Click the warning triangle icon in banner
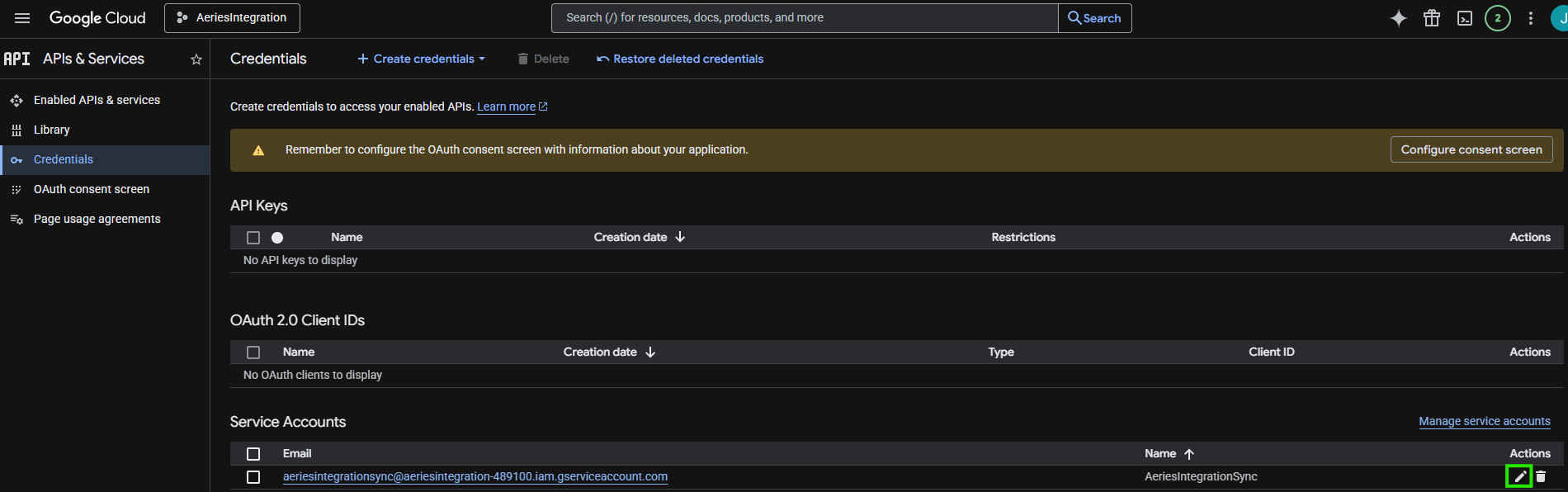The height and width of the screenshot is (492, 1568). click(x=258, y=150)
